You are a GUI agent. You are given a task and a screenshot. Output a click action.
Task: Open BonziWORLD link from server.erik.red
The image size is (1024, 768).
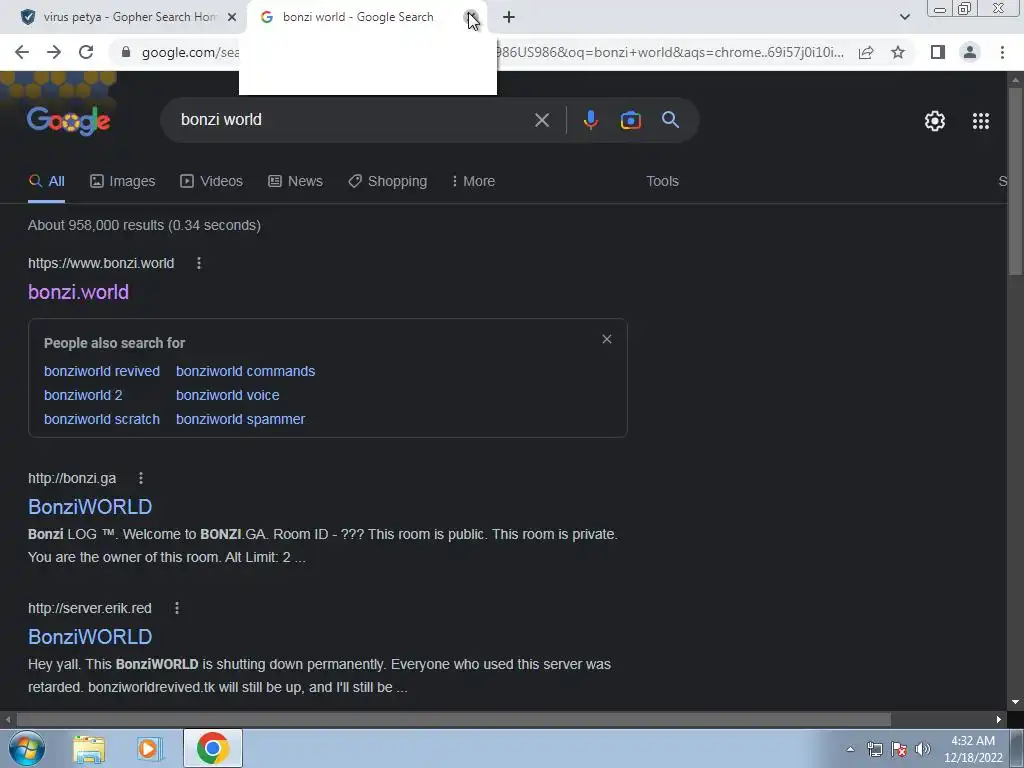[x=90, y=637]
